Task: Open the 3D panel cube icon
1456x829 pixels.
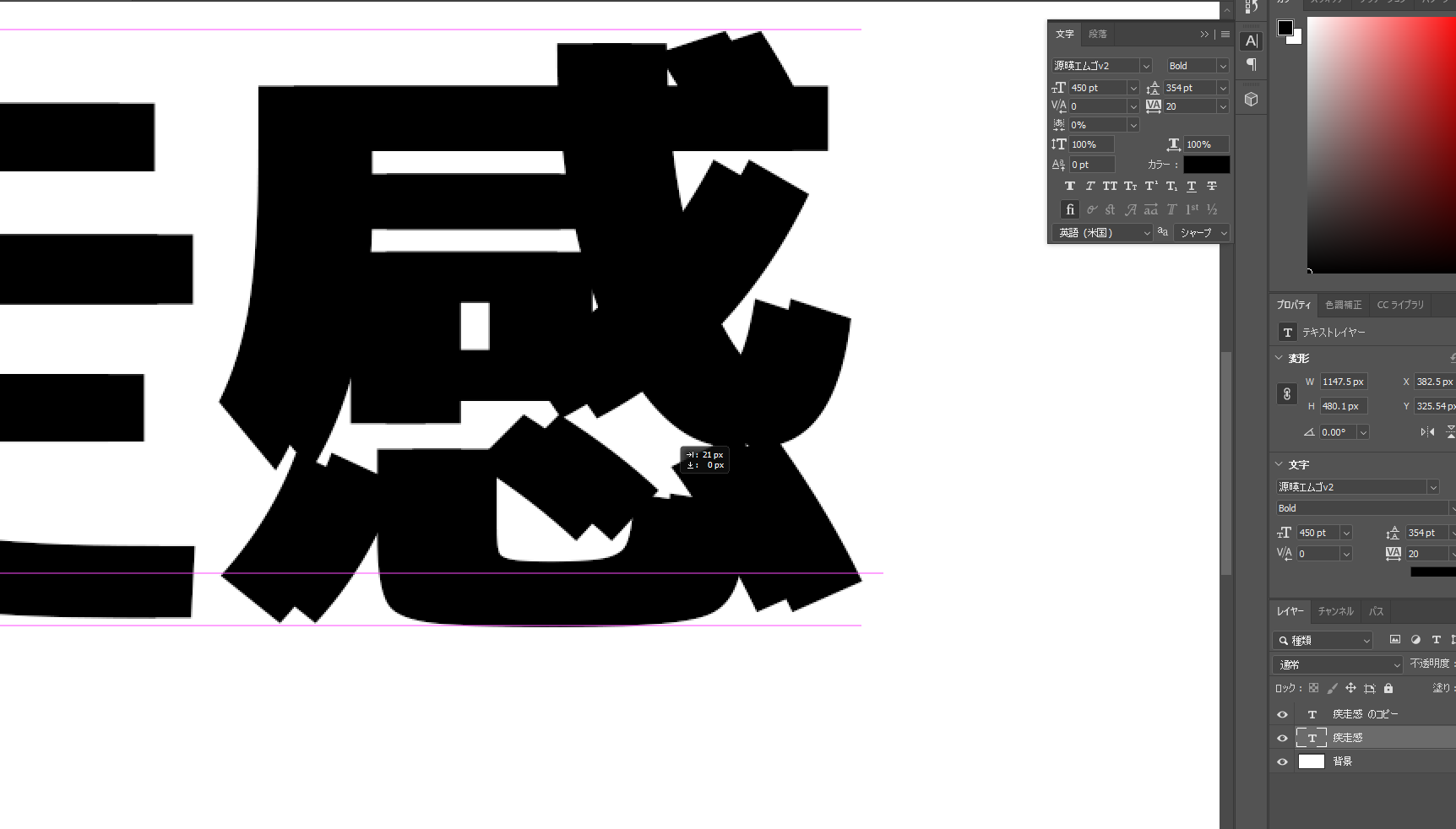Action: pyautogui.click(x=1252, y=100)
